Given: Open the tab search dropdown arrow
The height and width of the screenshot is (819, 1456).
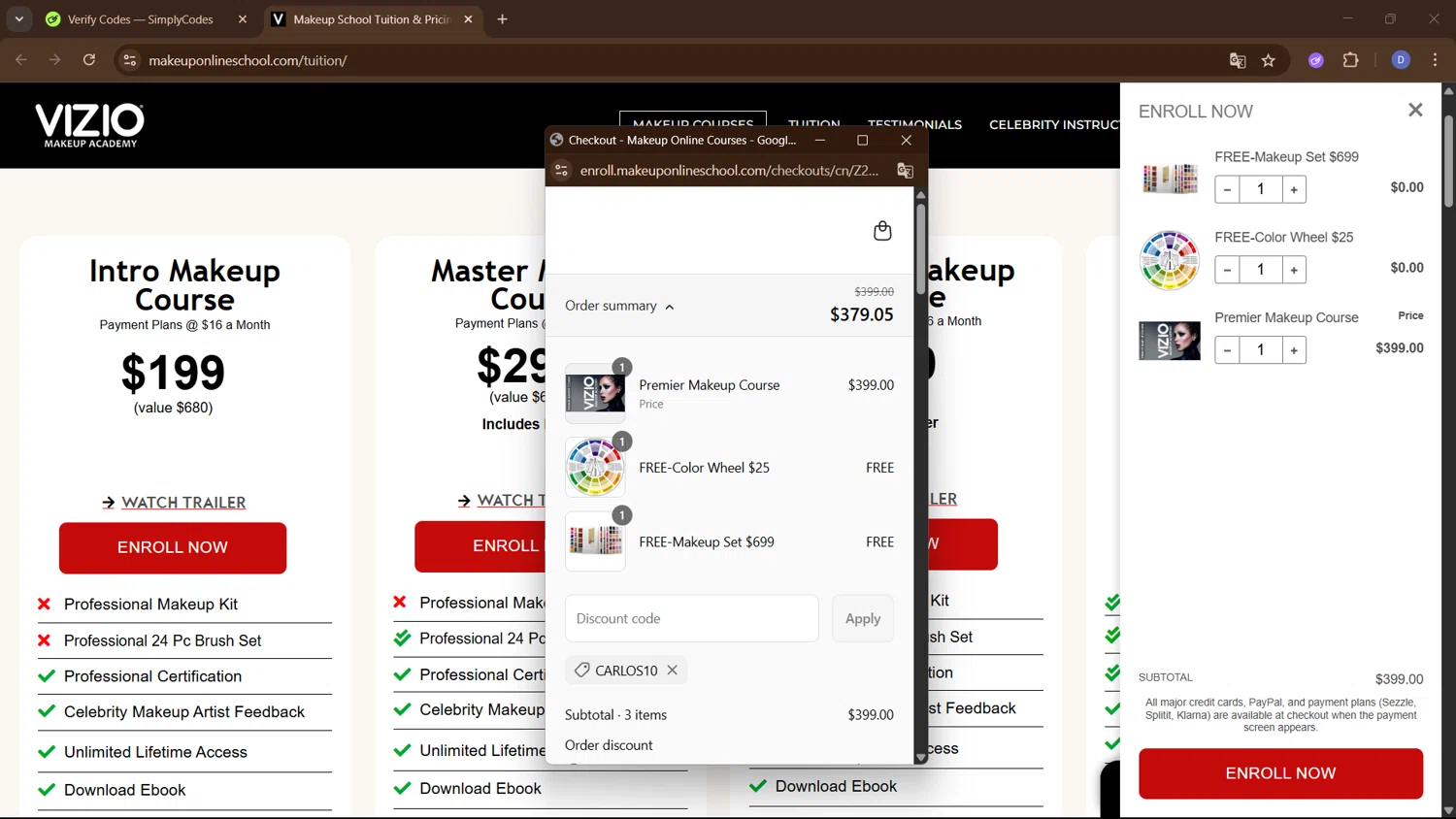Looking at the screenshot, I should tap(19, 19).
